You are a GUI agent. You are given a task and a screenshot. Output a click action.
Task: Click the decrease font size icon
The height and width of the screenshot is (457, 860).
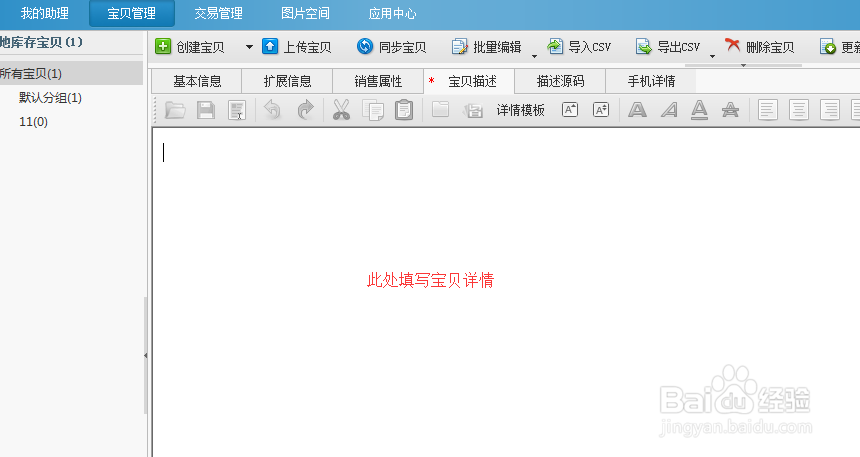click(601, 110)
